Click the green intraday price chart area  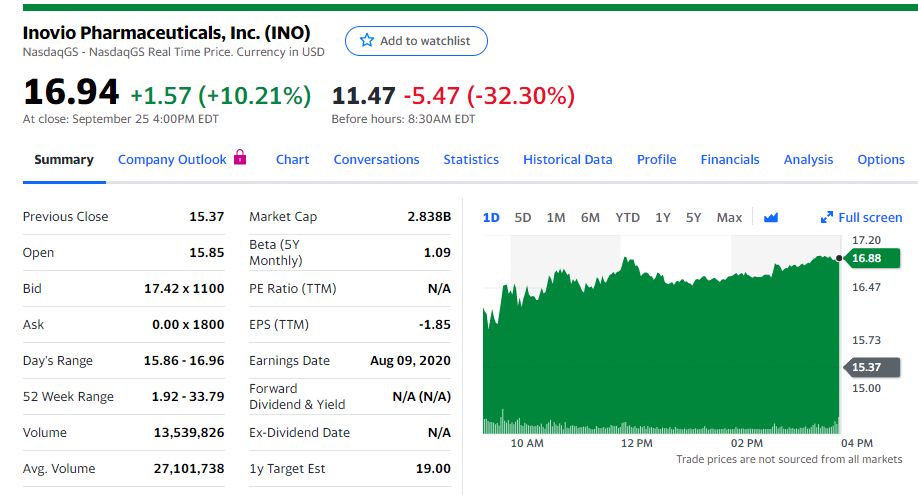660,350
